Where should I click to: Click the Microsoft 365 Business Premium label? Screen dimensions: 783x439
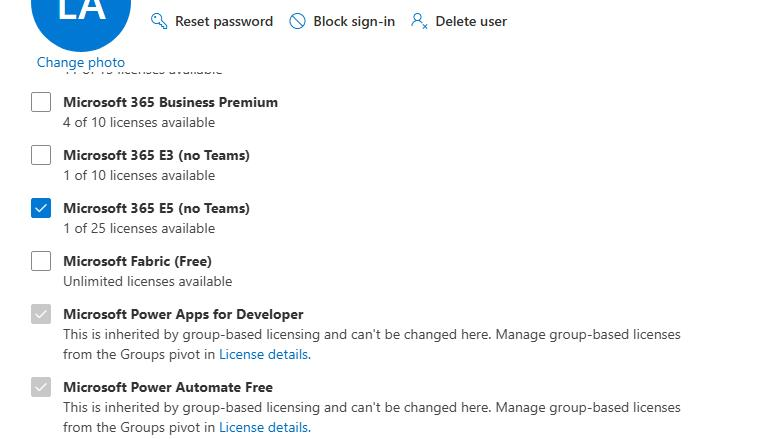click(170, 102)
